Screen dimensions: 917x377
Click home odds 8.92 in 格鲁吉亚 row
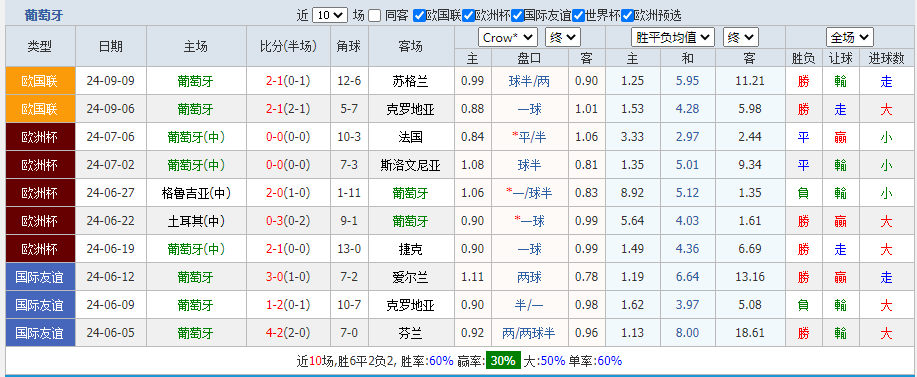pyautogui.click(x=633, y=193)
